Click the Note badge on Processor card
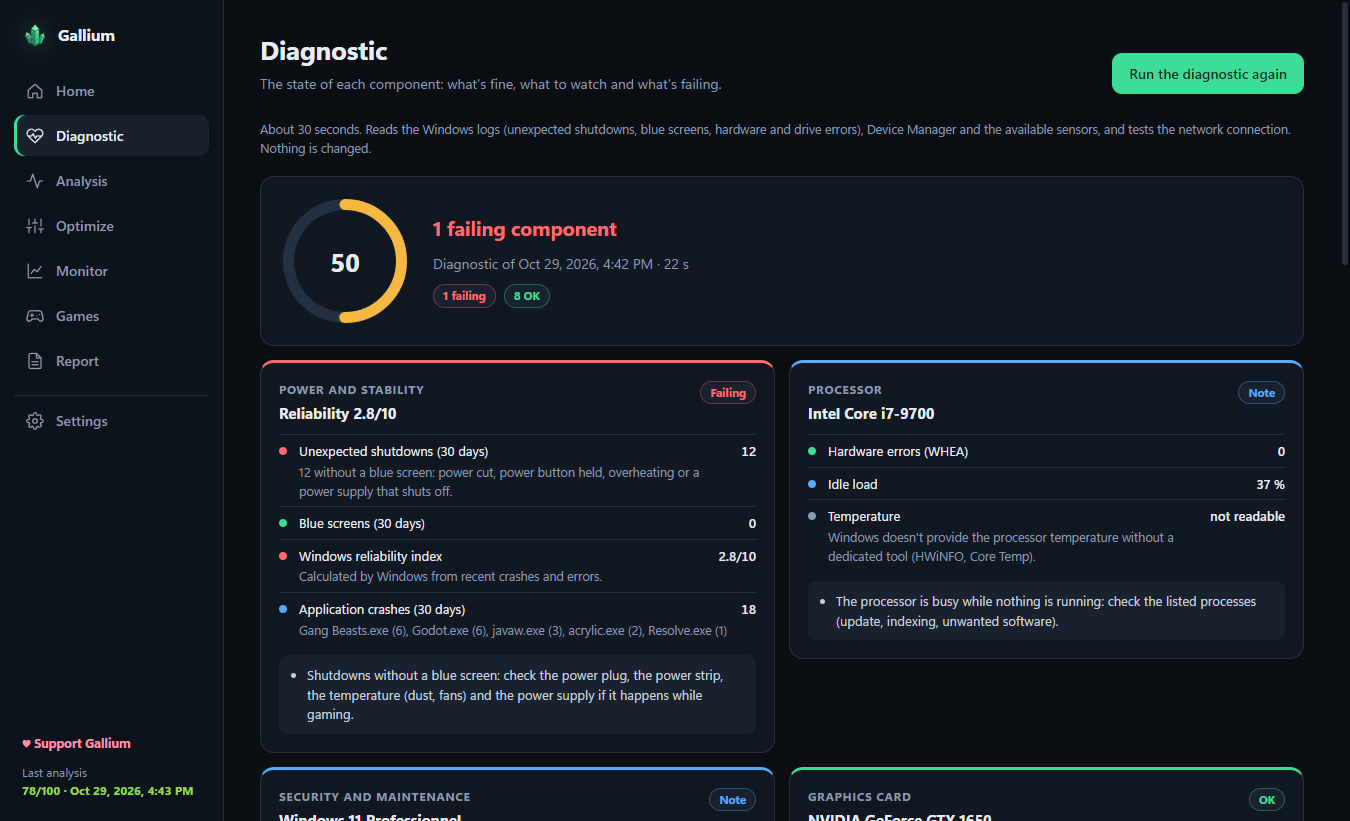The image size is (1350, 821). (1261, 393)
